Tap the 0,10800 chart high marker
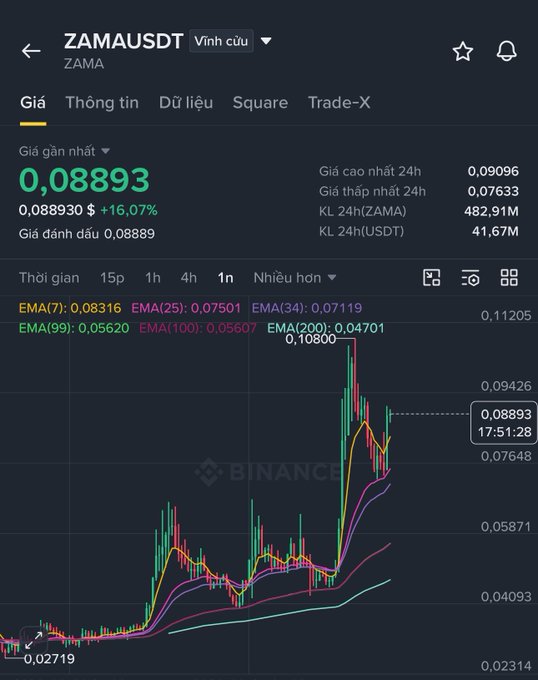The height and width of the screenshot is (680, 538). [310, 339]
